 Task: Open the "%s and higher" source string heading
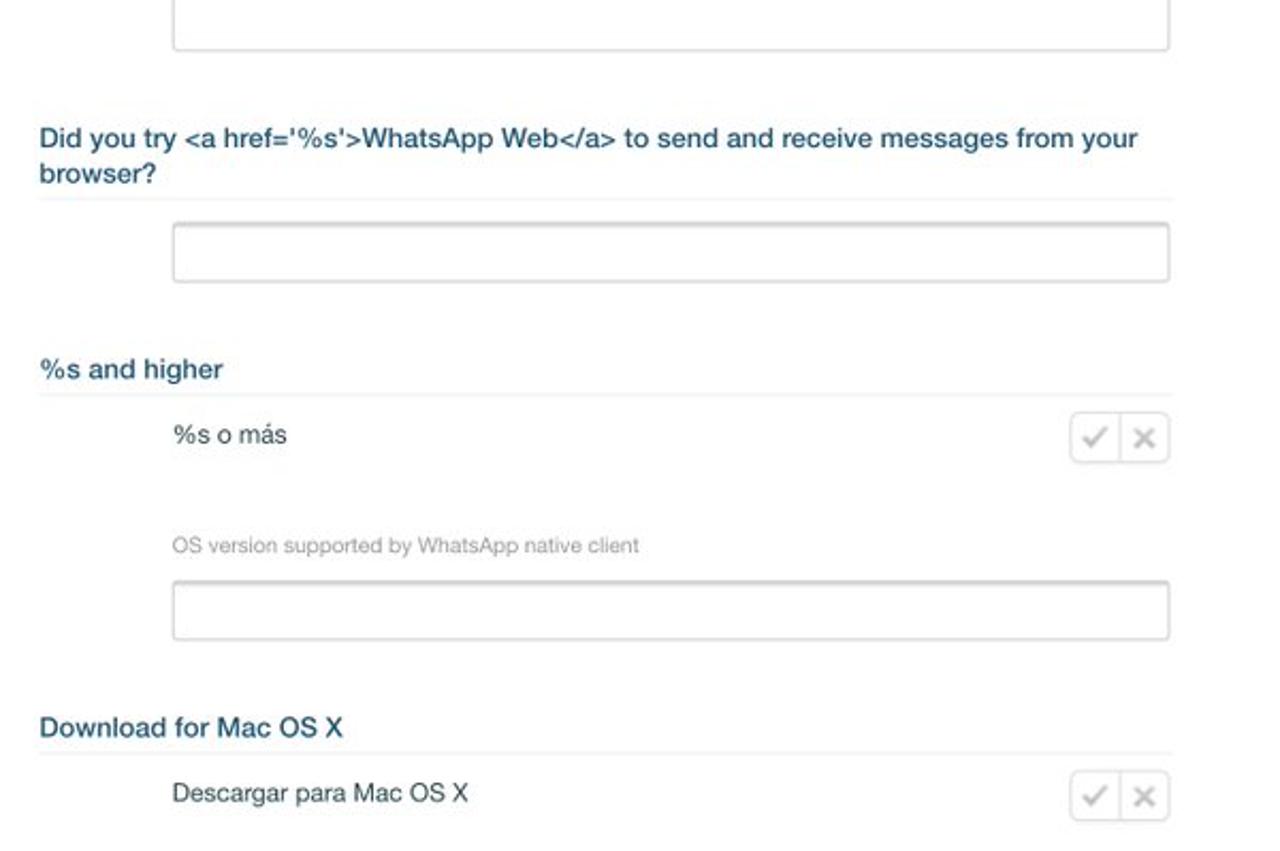[x=131, y=369]
